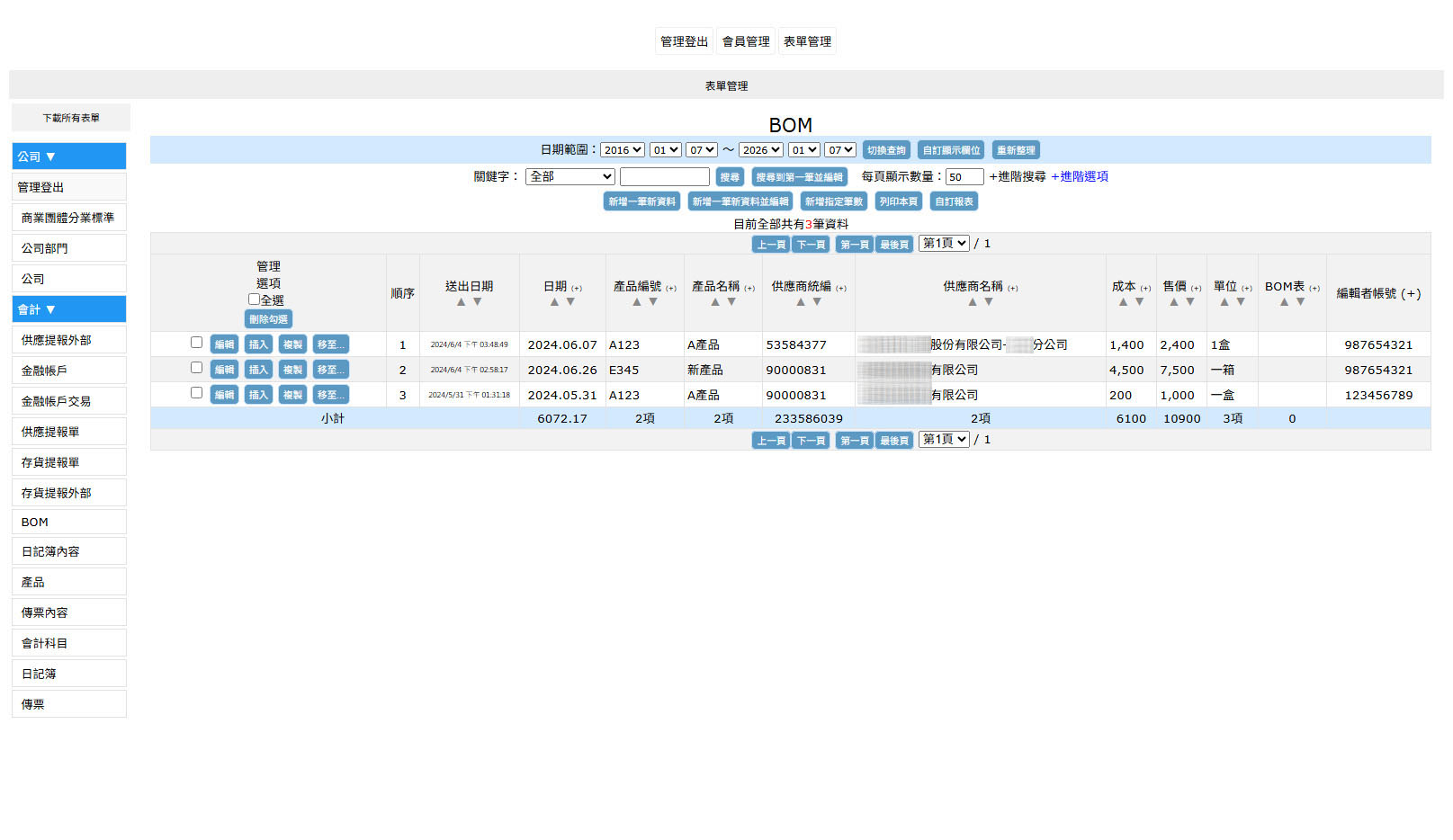
Task: Sort BOM表 column descending arrow
Action: click(1300, 302)
